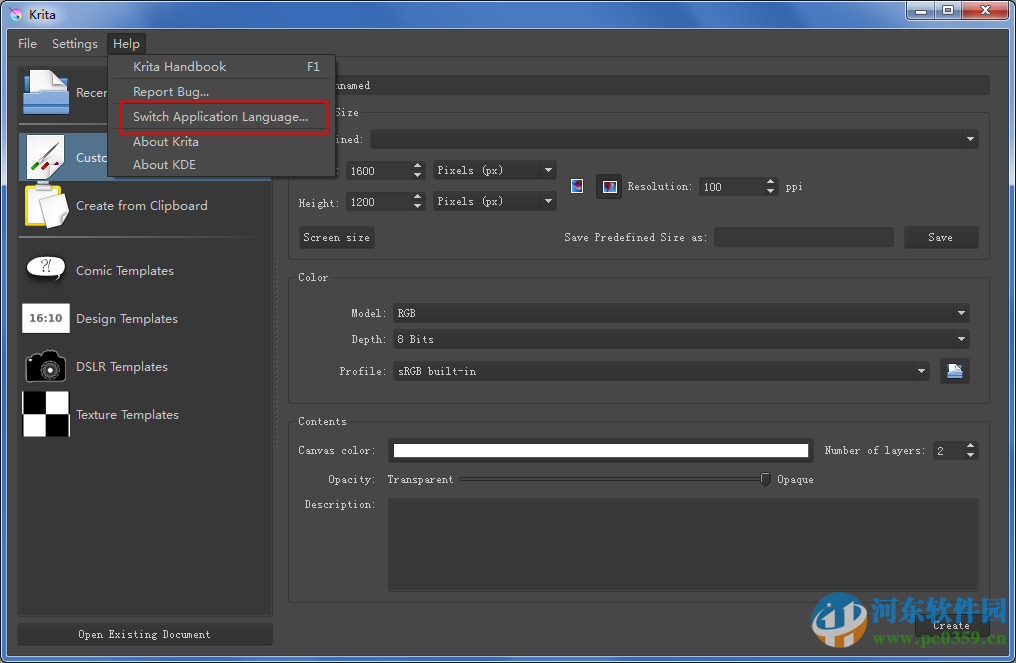Open the color Depth dropdown
This screenshot has height=663, width=1016.
(x=680, y=339)
